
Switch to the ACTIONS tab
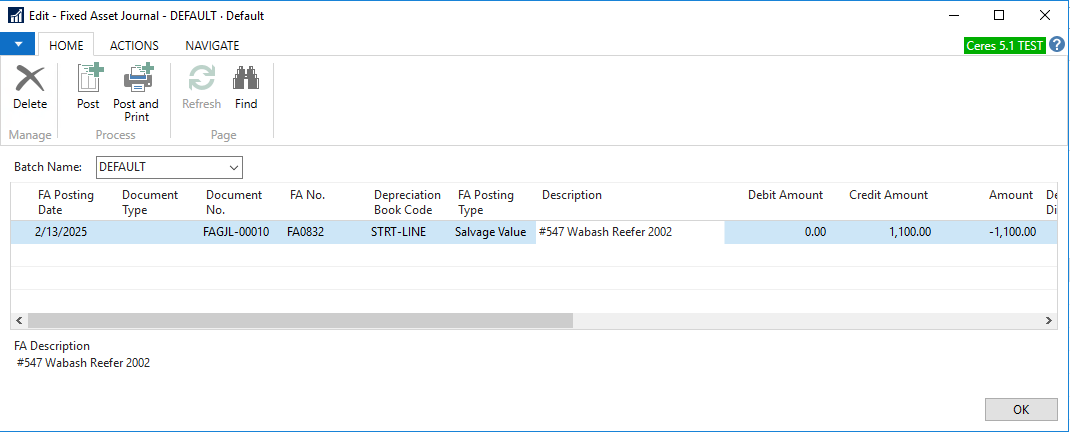(x=134, y=46)
